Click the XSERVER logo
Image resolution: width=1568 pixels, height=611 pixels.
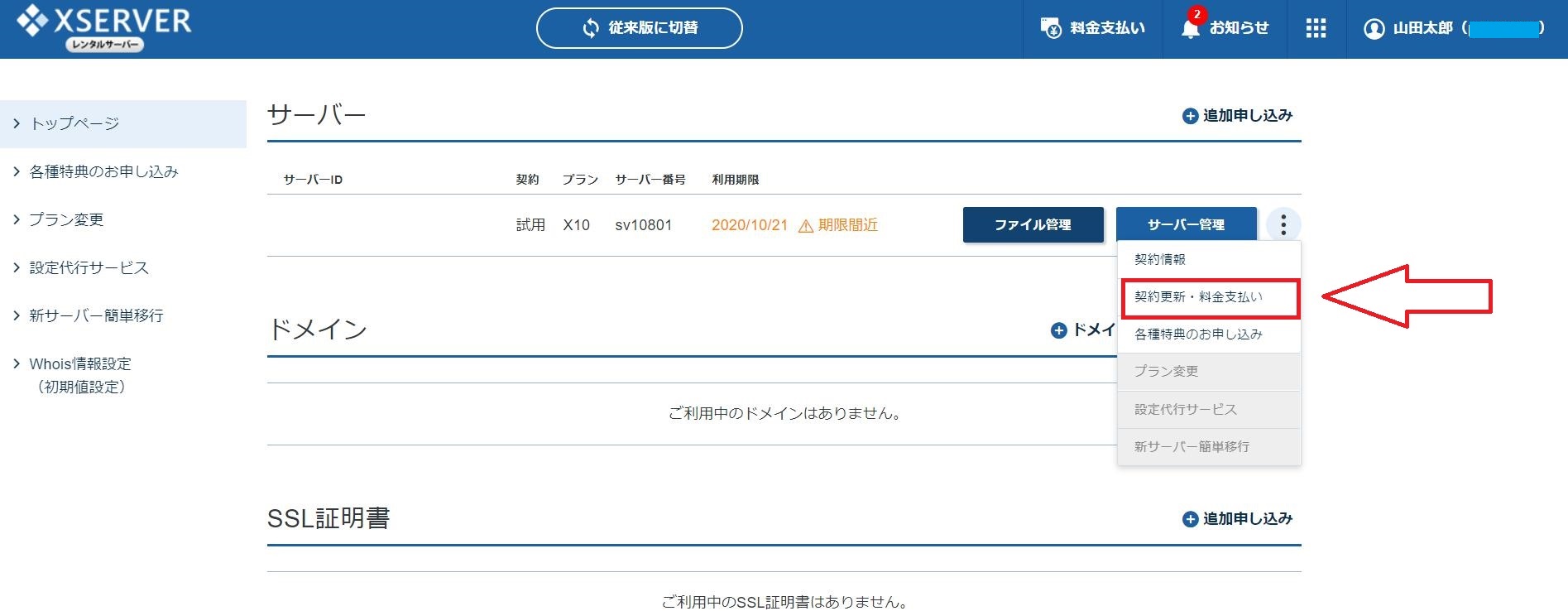pos(104,28)
